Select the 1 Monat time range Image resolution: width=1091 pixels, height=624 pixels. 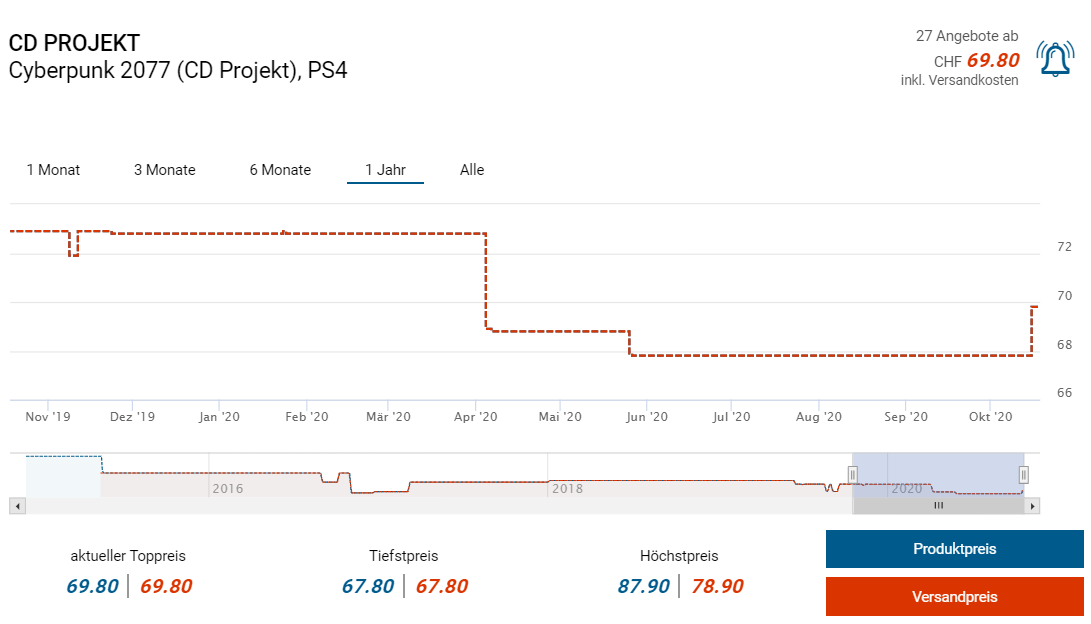pos(53,170)
